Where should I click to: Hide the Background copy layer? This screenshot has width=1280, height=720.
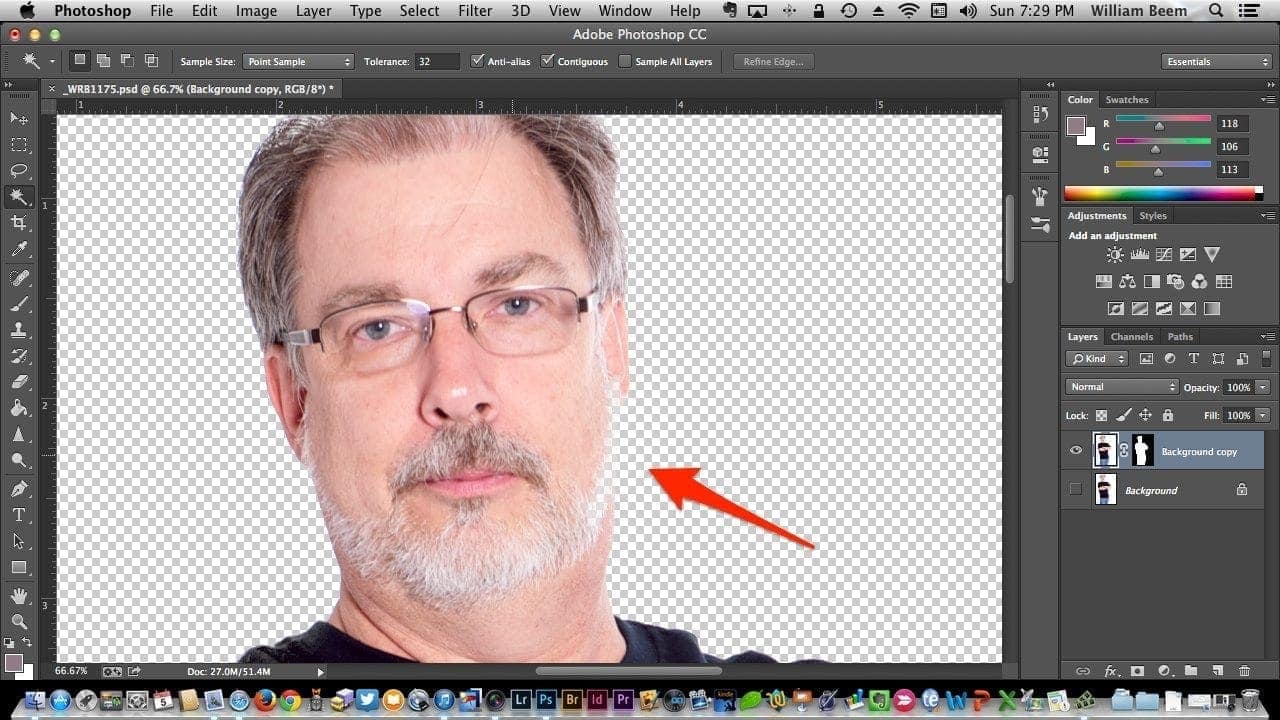click(x=1076, y=451)
